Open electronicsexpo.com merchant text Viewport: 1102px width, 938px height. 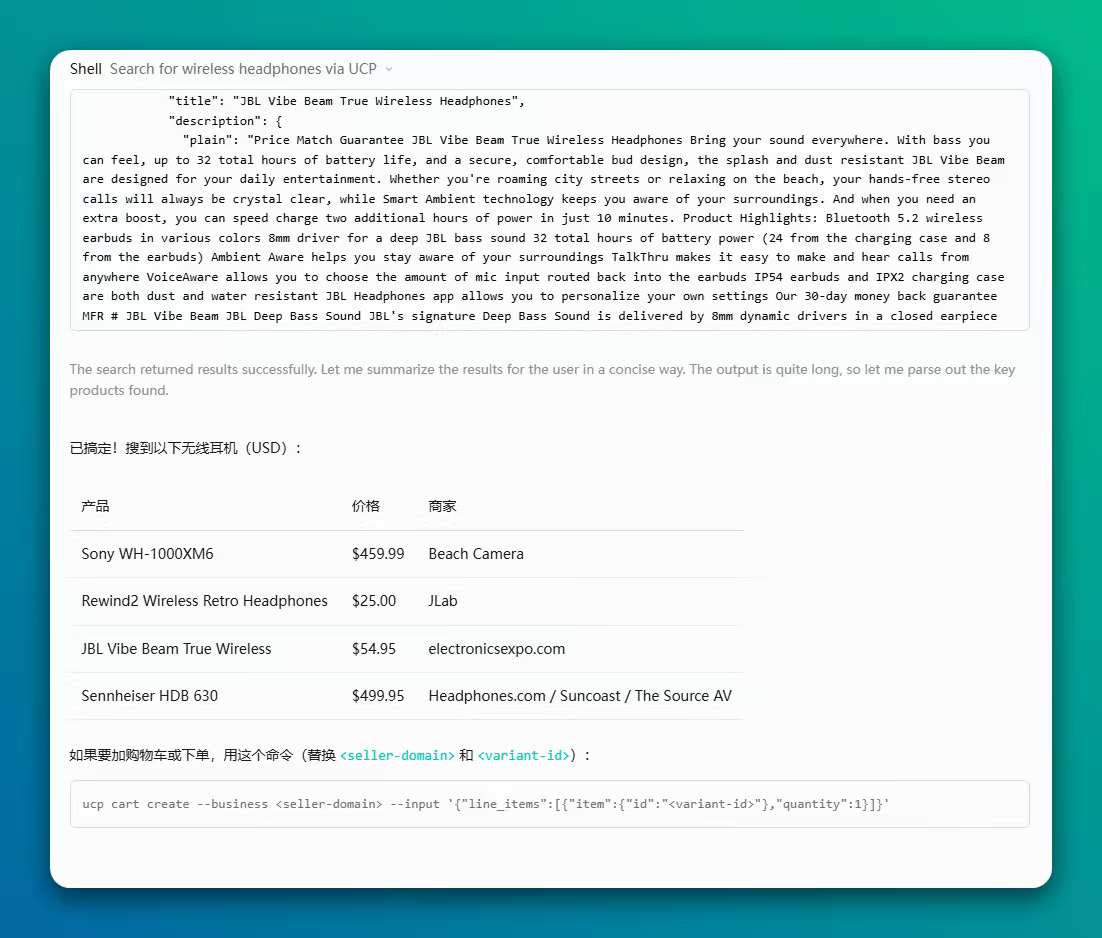(497, 649)
